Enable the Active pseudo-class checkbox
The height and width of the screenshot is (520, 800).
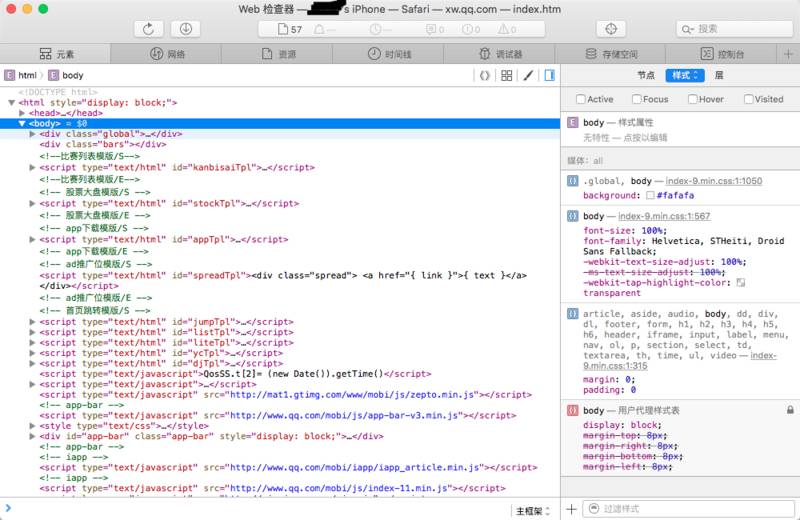(581, 99)
